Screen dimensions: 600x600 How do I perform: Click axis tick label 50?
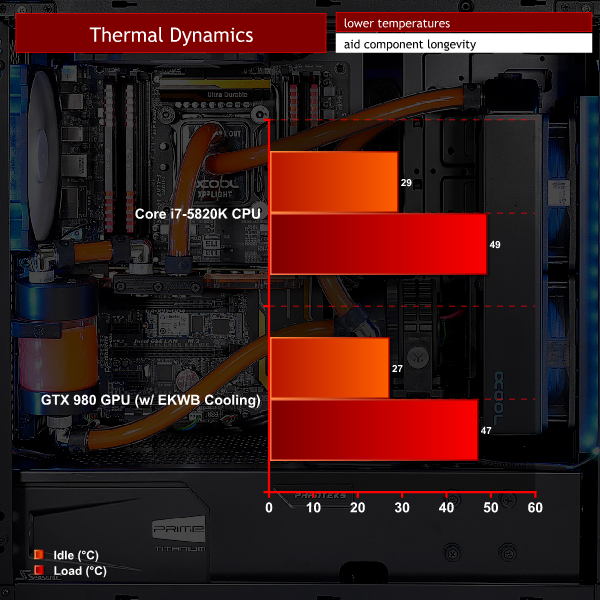(x=491, y=507)
